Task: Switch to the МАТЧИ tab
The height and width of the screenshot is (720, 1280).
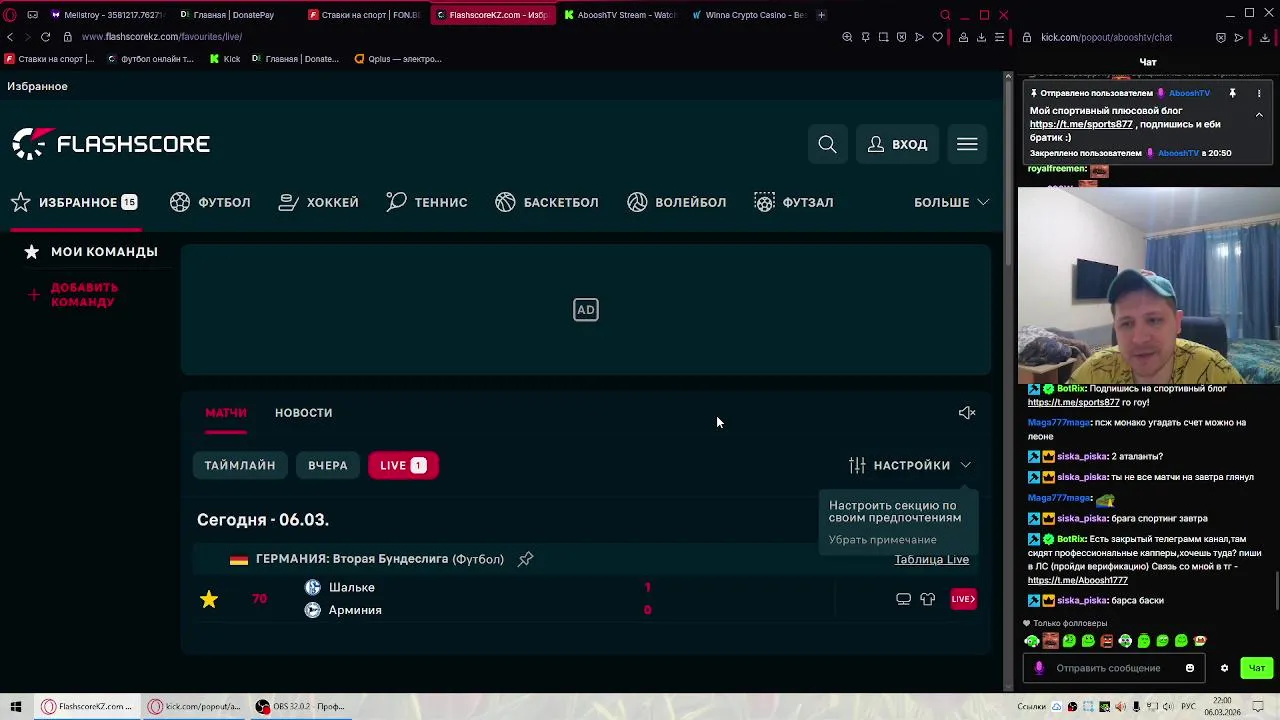Action: (x=226, y=413)
